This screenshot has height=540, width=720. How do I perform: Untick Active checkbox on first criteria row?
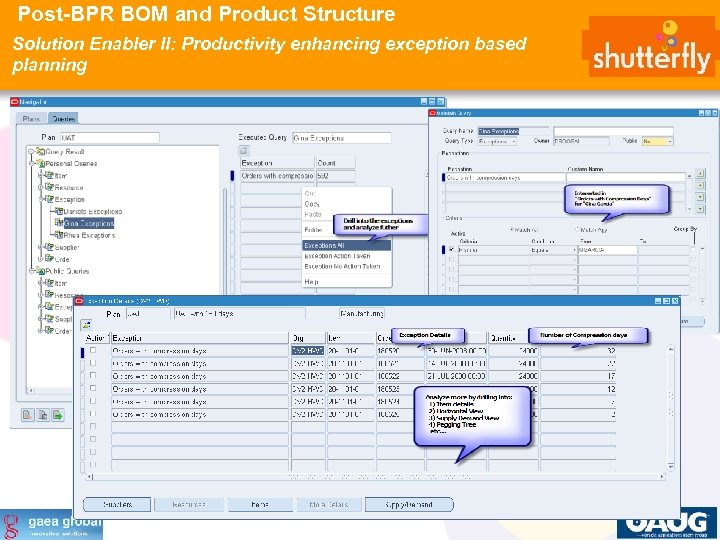pos(451,249)
